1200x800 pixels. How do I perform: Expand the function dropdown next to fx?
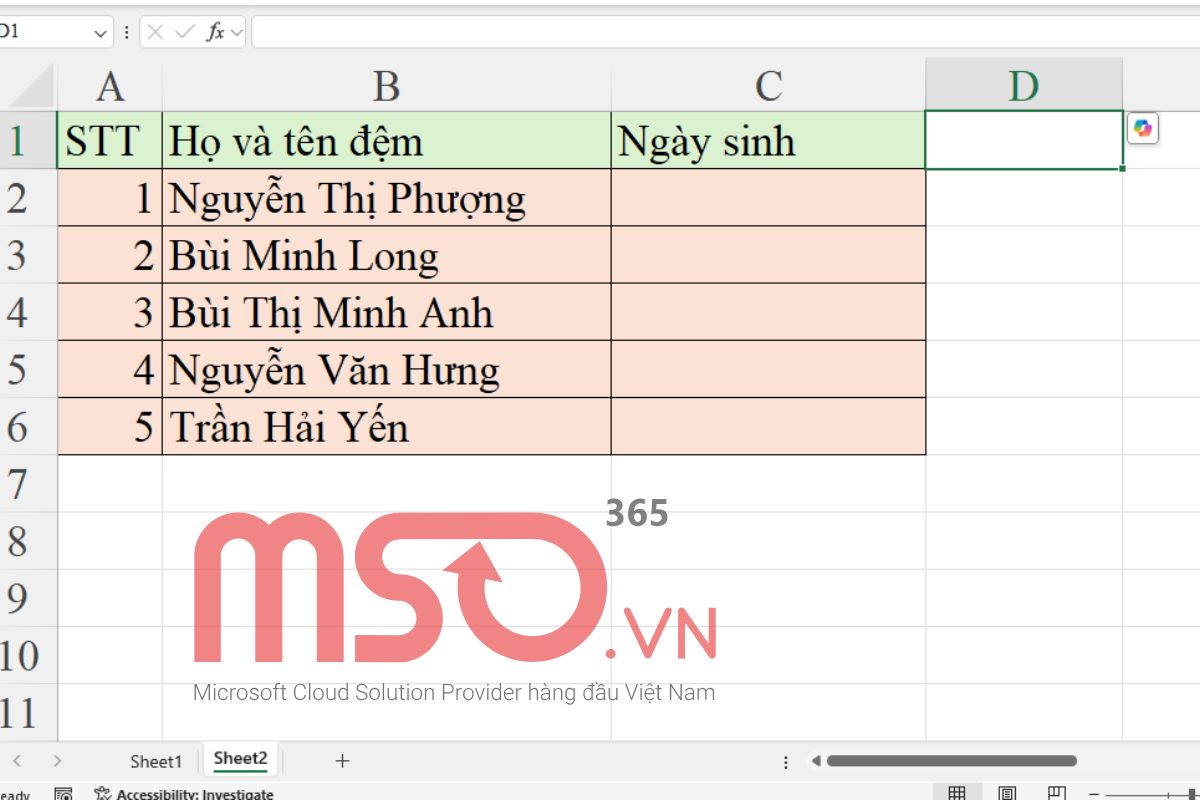[236, 32]
